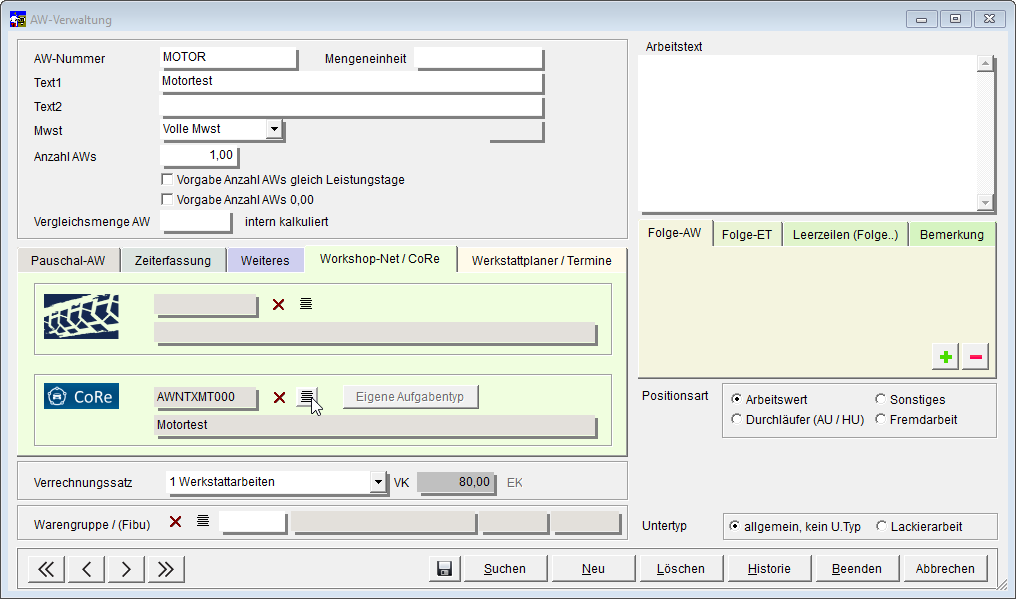Go to next record arrow
Screen dimensions: 1016x599
(x=126, y=569)
